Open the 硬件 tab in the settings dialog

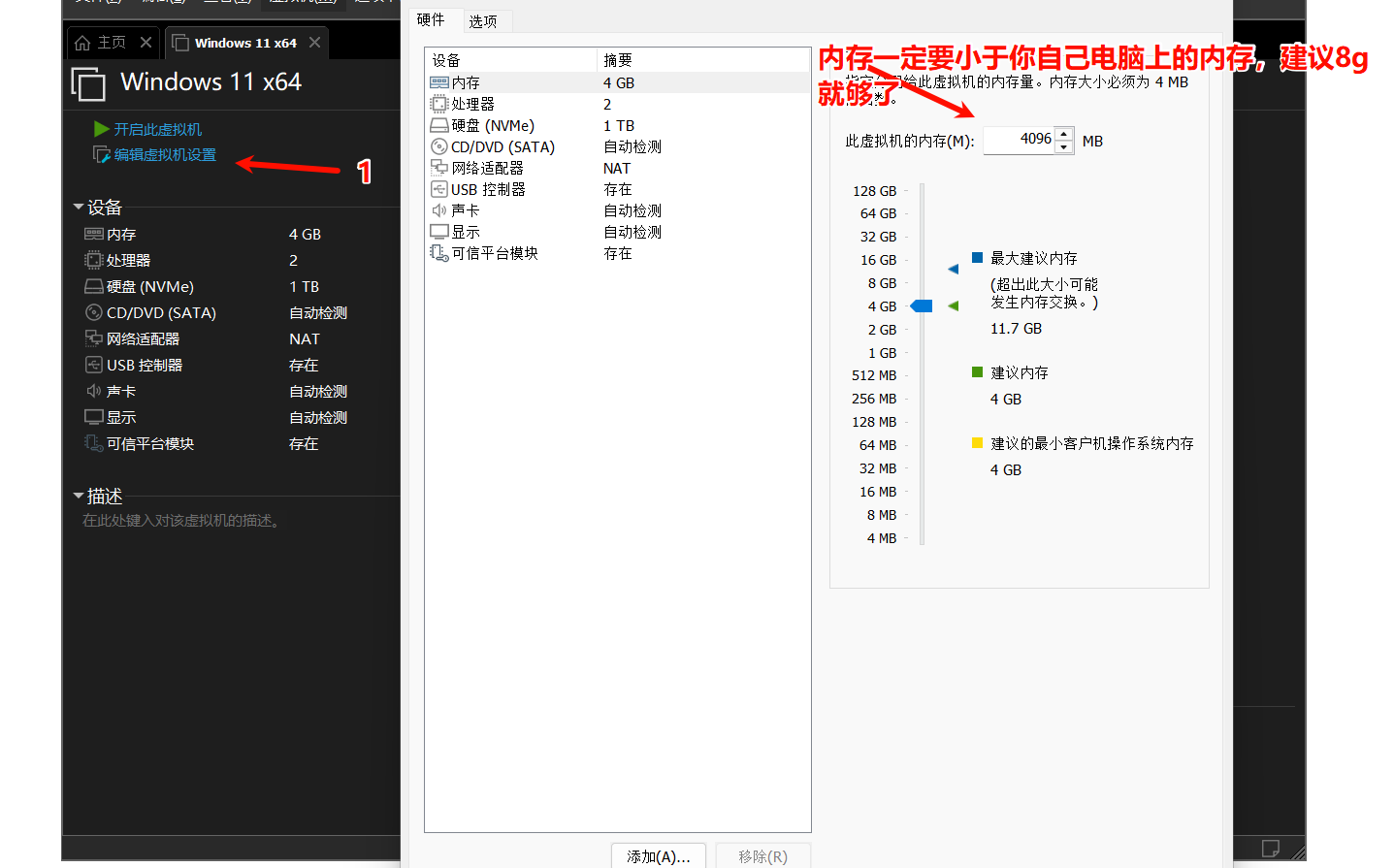(x=431, y=19)
